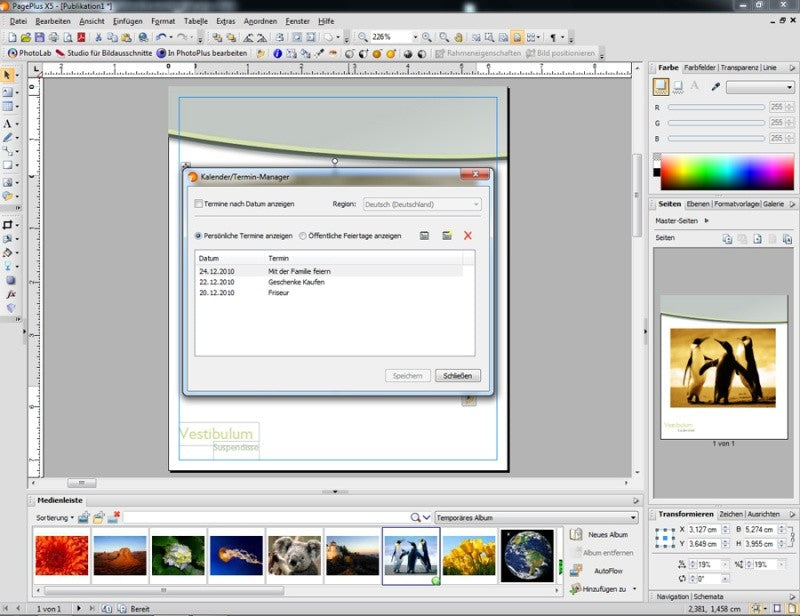Screen dimensions: 800x616
Task: Click the Save disk icon
Action: (x=39, y=37)
